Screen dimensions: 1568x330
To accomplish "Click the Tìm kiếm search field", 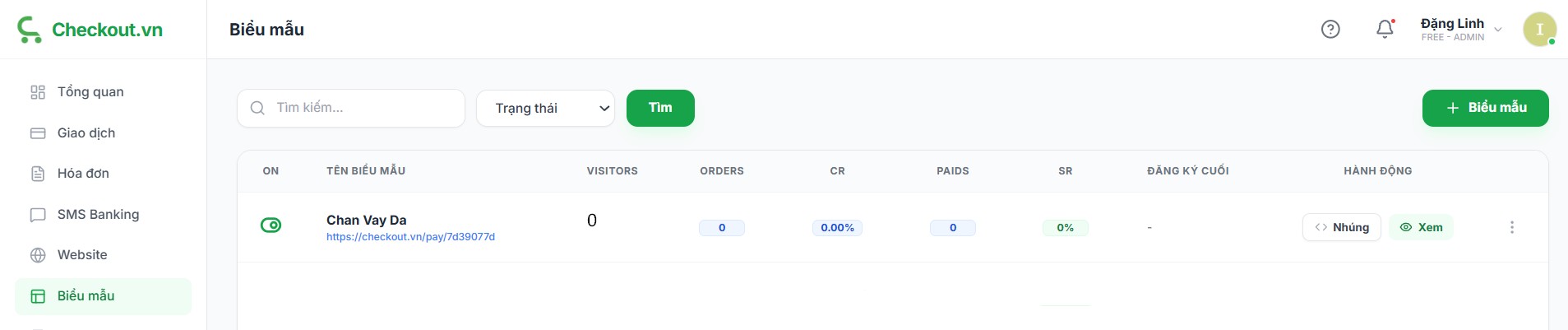I will tap(362, 109).
